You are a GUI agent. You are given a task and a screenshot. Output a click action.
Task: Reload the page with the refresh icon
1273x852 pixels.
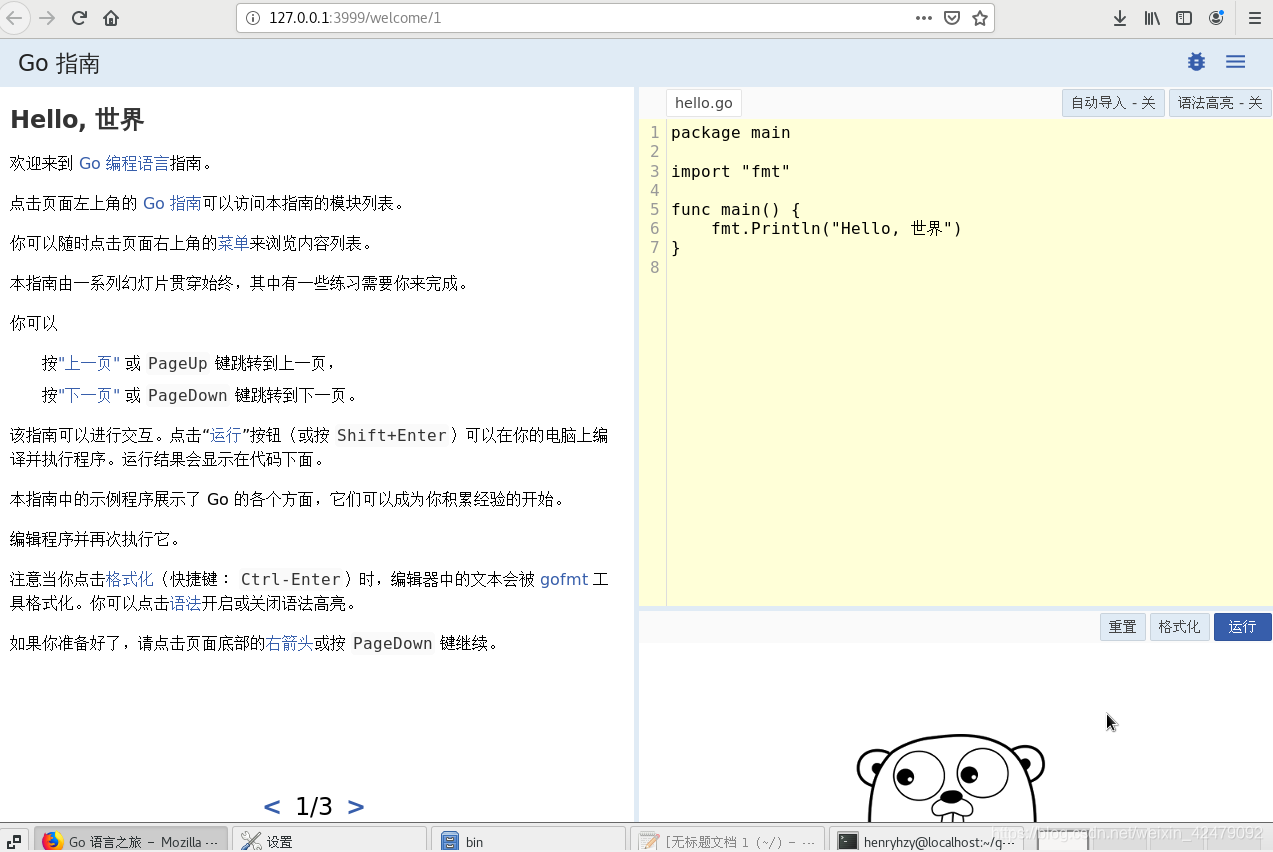point(79,17)
